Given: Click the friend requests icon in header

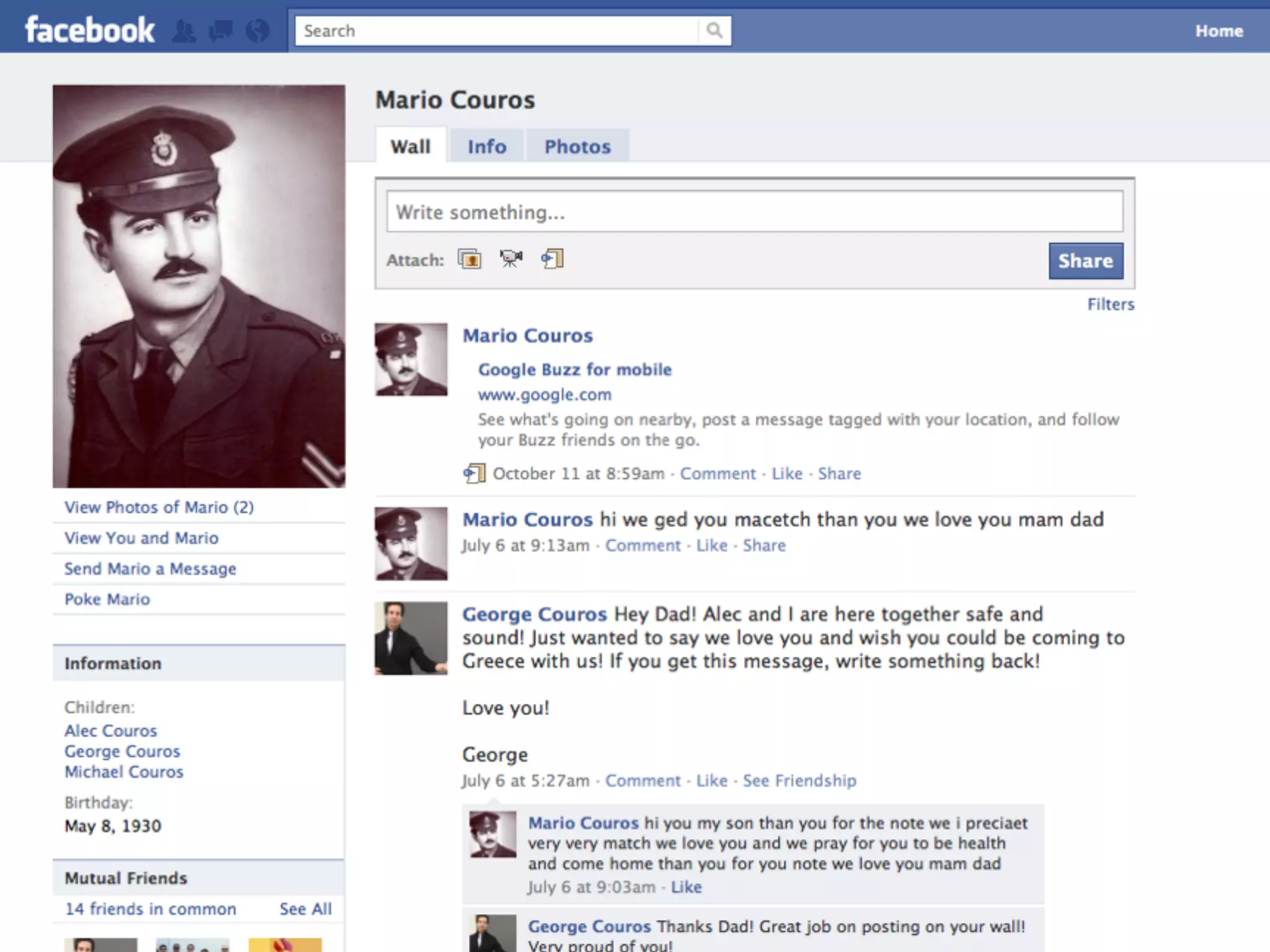Looking at the screenshot, I should click(x=184, y=31).
